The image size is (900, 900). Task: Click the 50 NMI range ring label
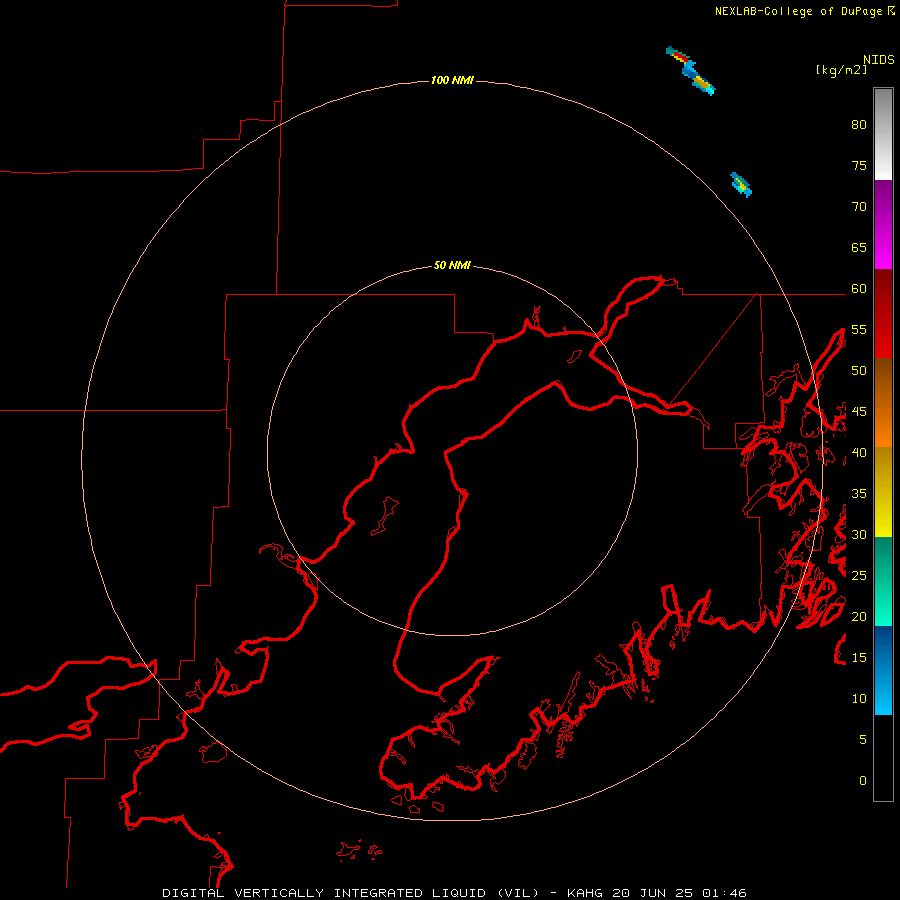452,265
